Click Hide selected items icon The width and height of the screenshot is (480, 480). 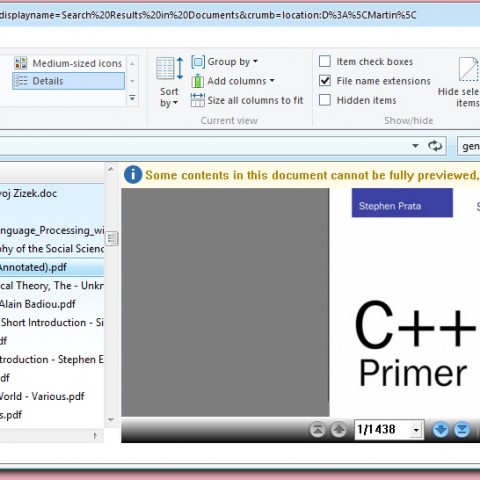469,69
